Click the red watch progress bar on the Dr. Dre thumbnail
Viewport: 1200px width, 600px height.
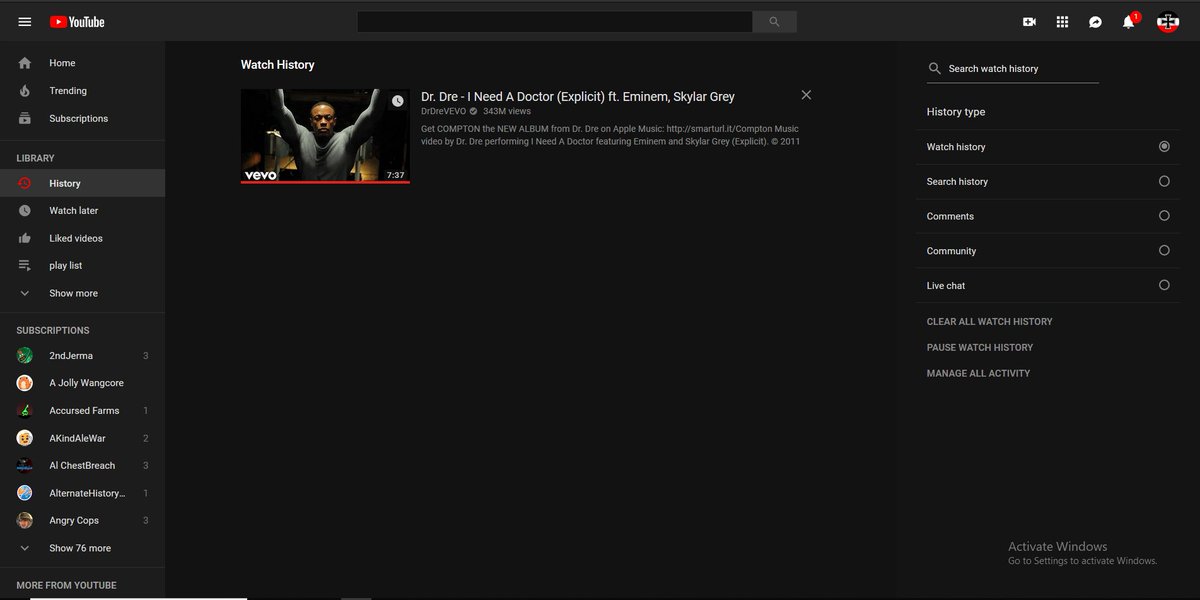click(325, 182)
